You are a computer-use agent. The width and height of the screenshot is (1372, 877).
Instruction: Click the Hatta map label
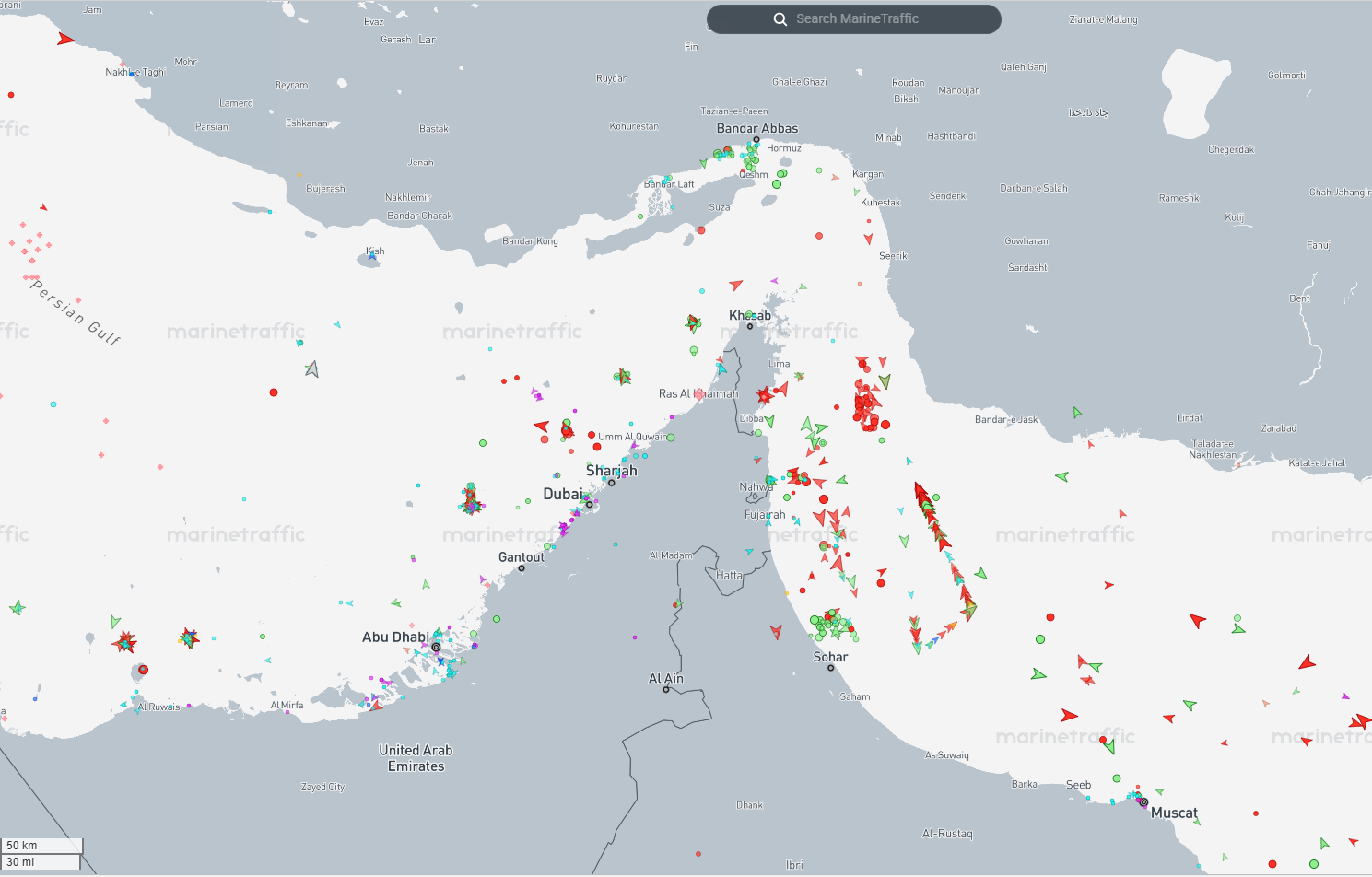coord(729,575)
